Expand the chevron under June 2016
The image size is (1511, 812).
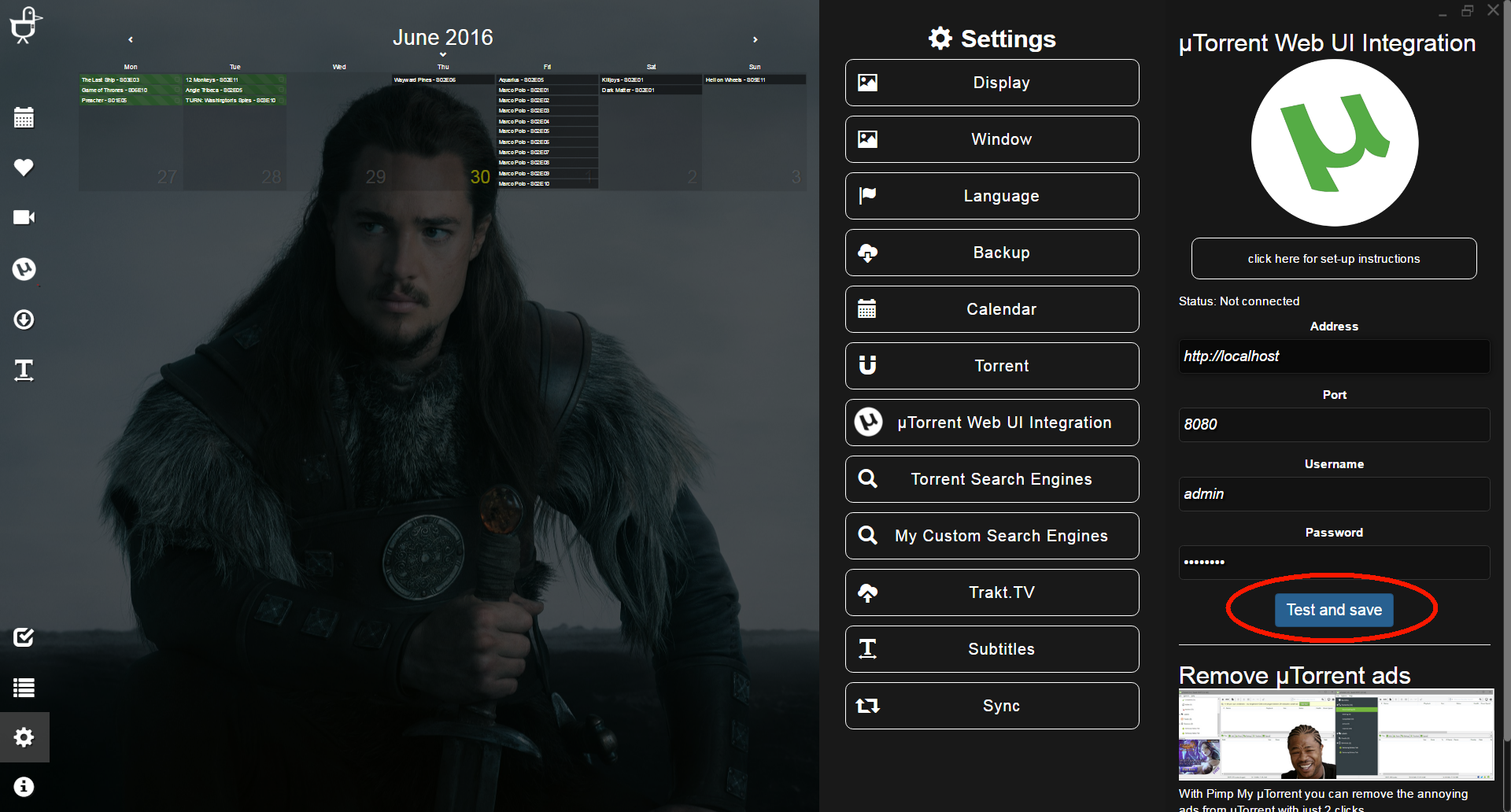[x=443, y=54]
